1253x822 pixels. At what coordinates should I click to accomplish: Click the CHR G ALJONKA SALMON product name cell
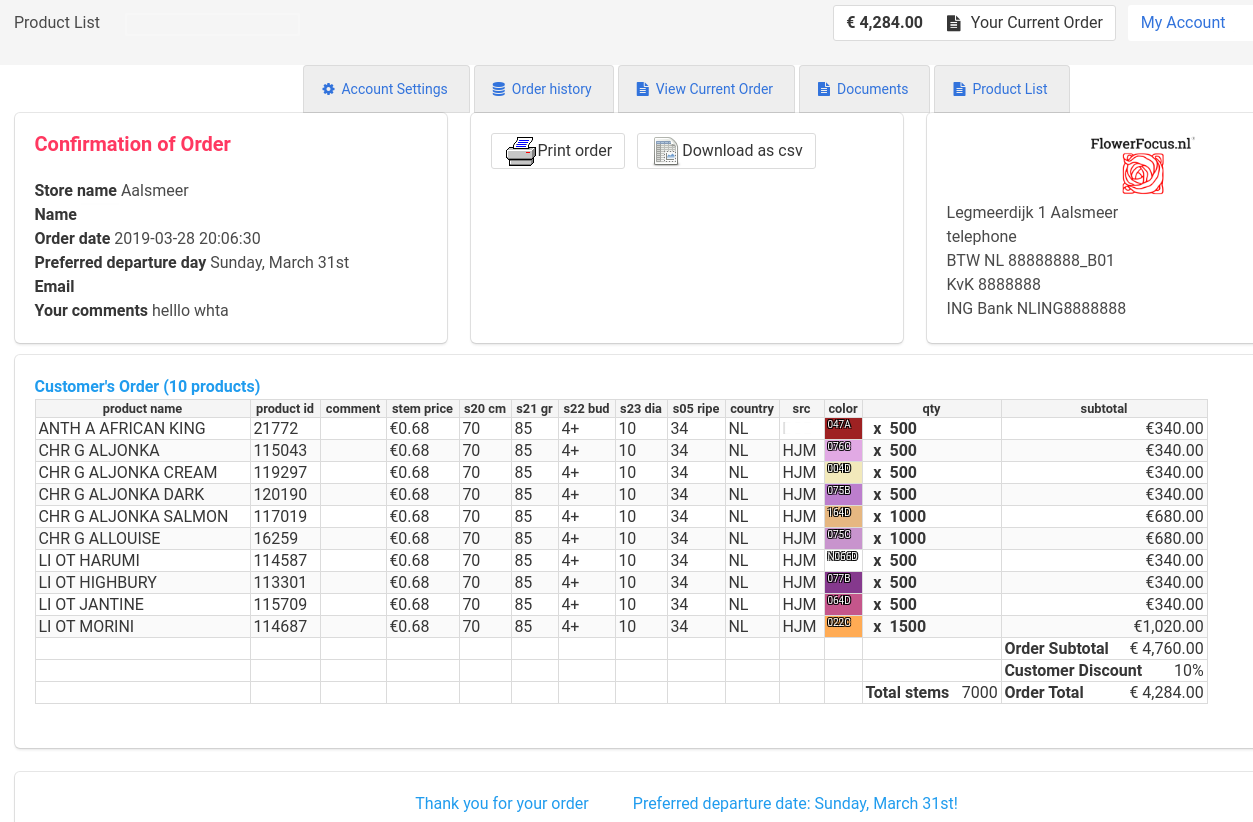pos(133,516)
